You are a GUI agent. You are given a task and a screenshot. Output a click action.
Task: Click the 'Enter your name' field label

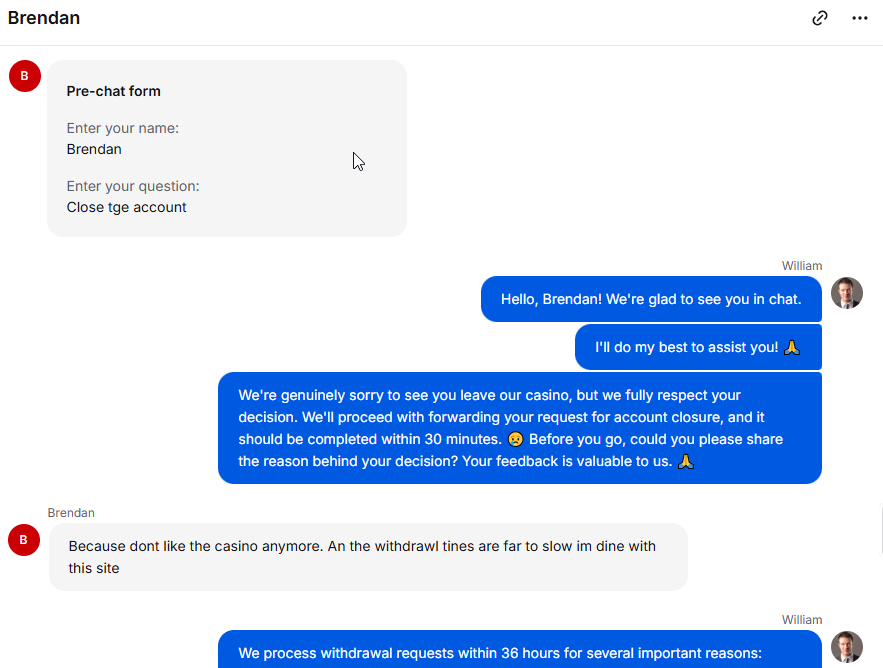coord(123,128)
